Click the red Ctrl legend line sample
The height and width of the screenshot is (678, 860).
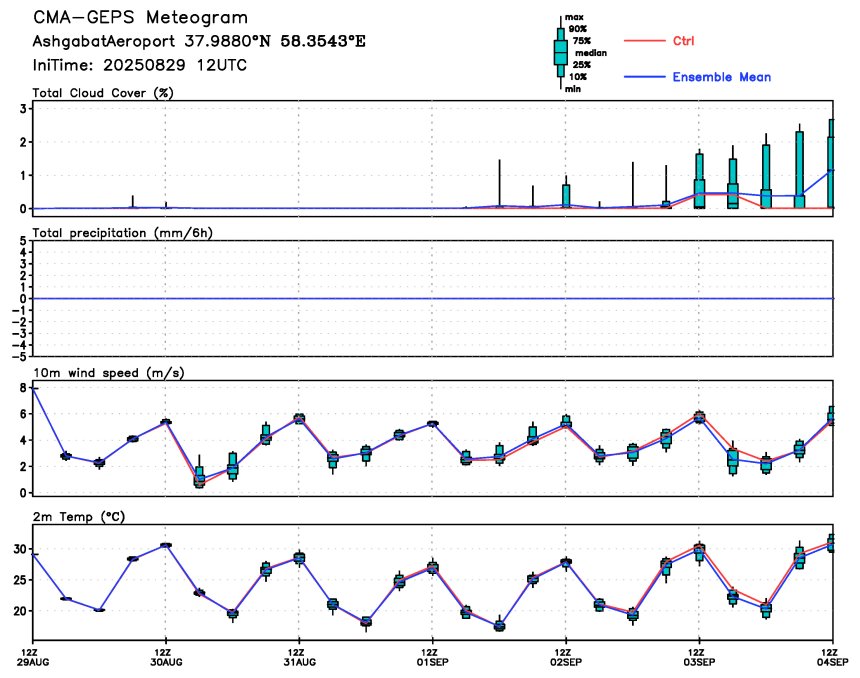(x=644, y=41)
